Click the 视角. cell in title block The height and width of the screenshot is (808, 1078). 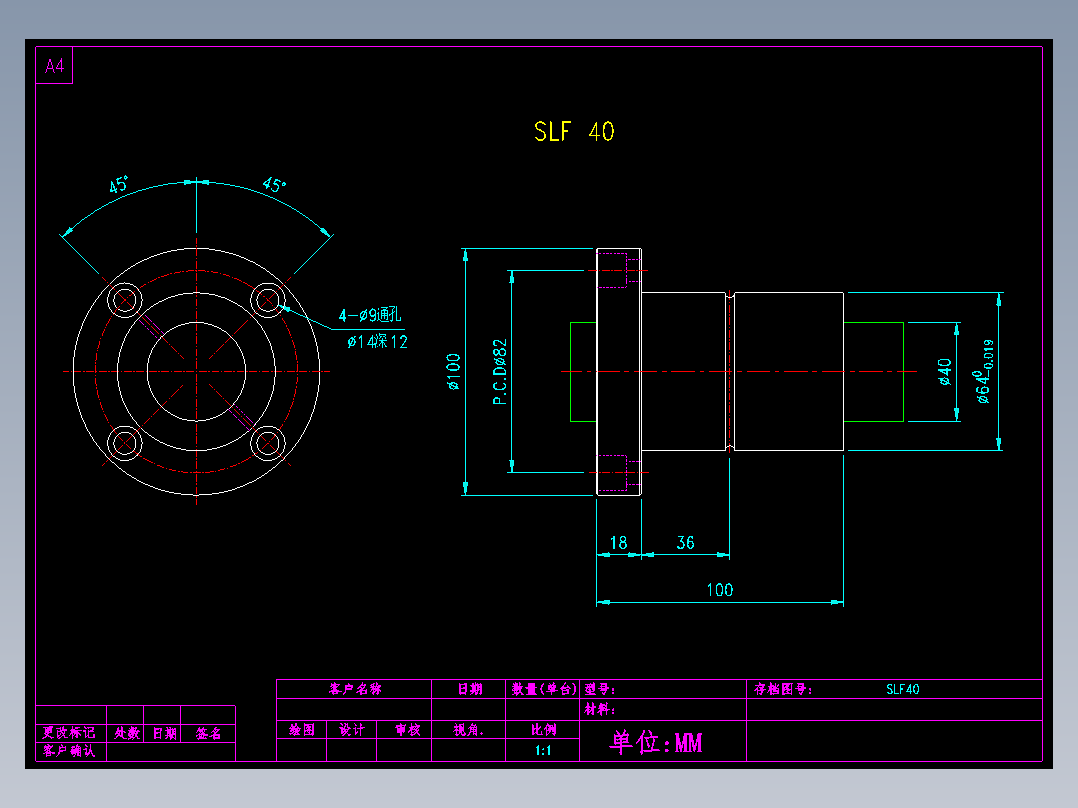[469, 730]
